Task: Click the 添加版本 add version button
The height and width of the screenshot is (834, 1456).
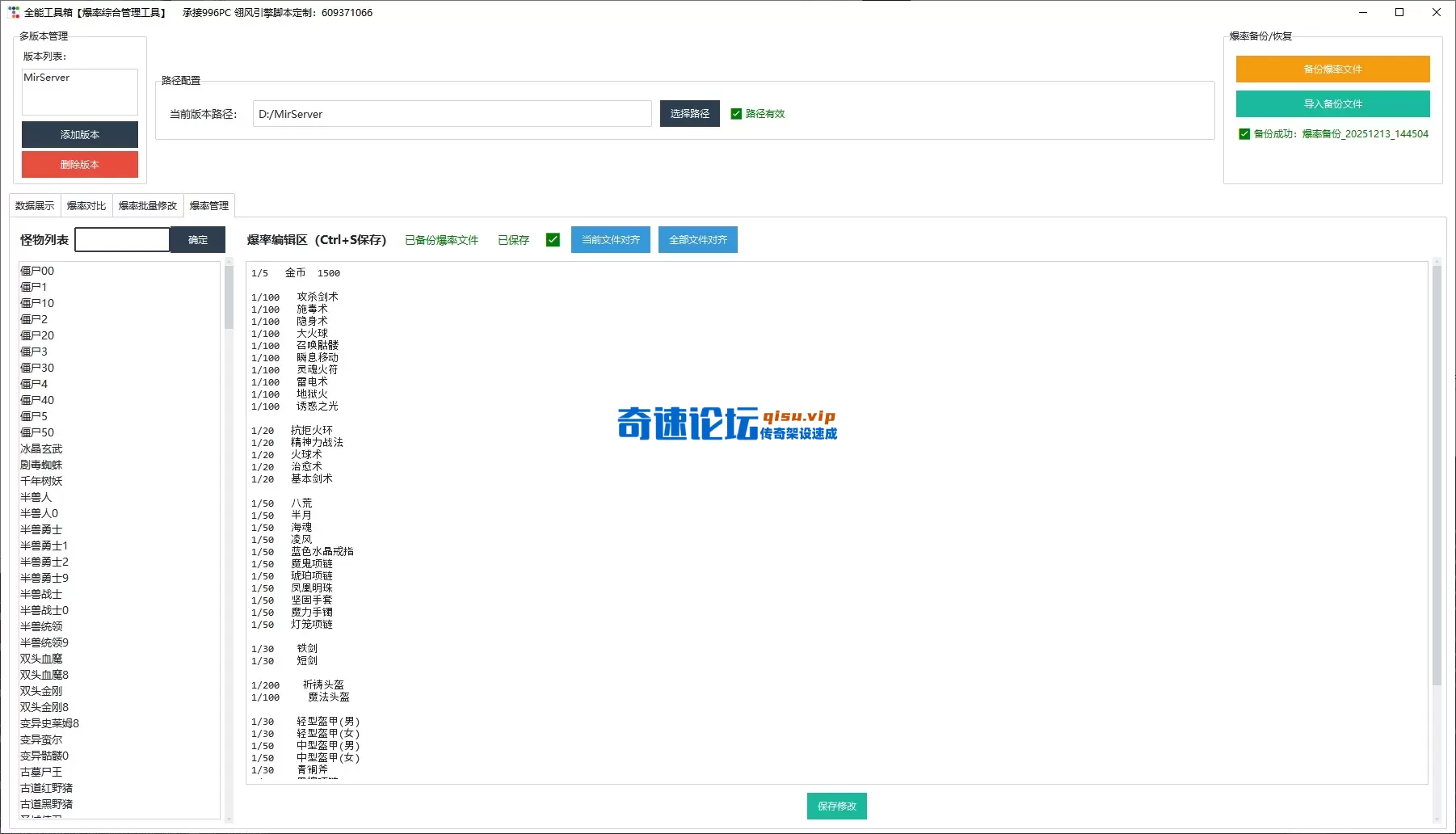Action: [79, 134]
